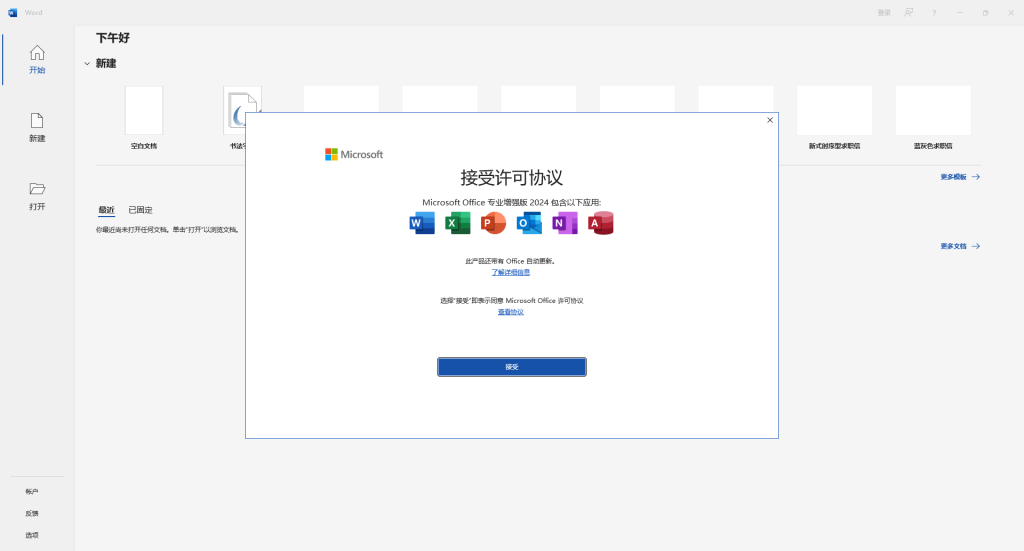Viewport: 1024px width, 551px height.
Task: Click the Word app icon in title bar
Action: click(x=12, y=12)
